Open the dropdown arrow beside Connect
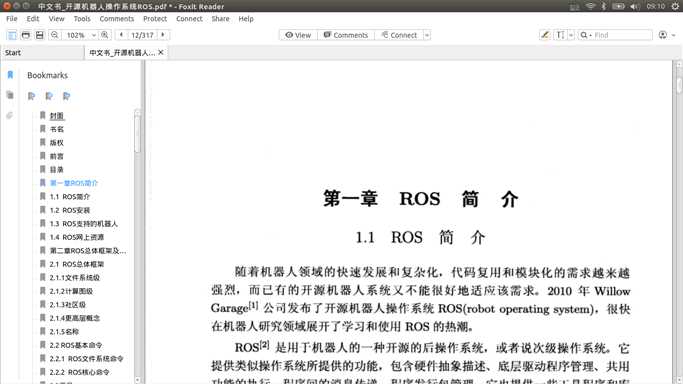 (427, 35)
